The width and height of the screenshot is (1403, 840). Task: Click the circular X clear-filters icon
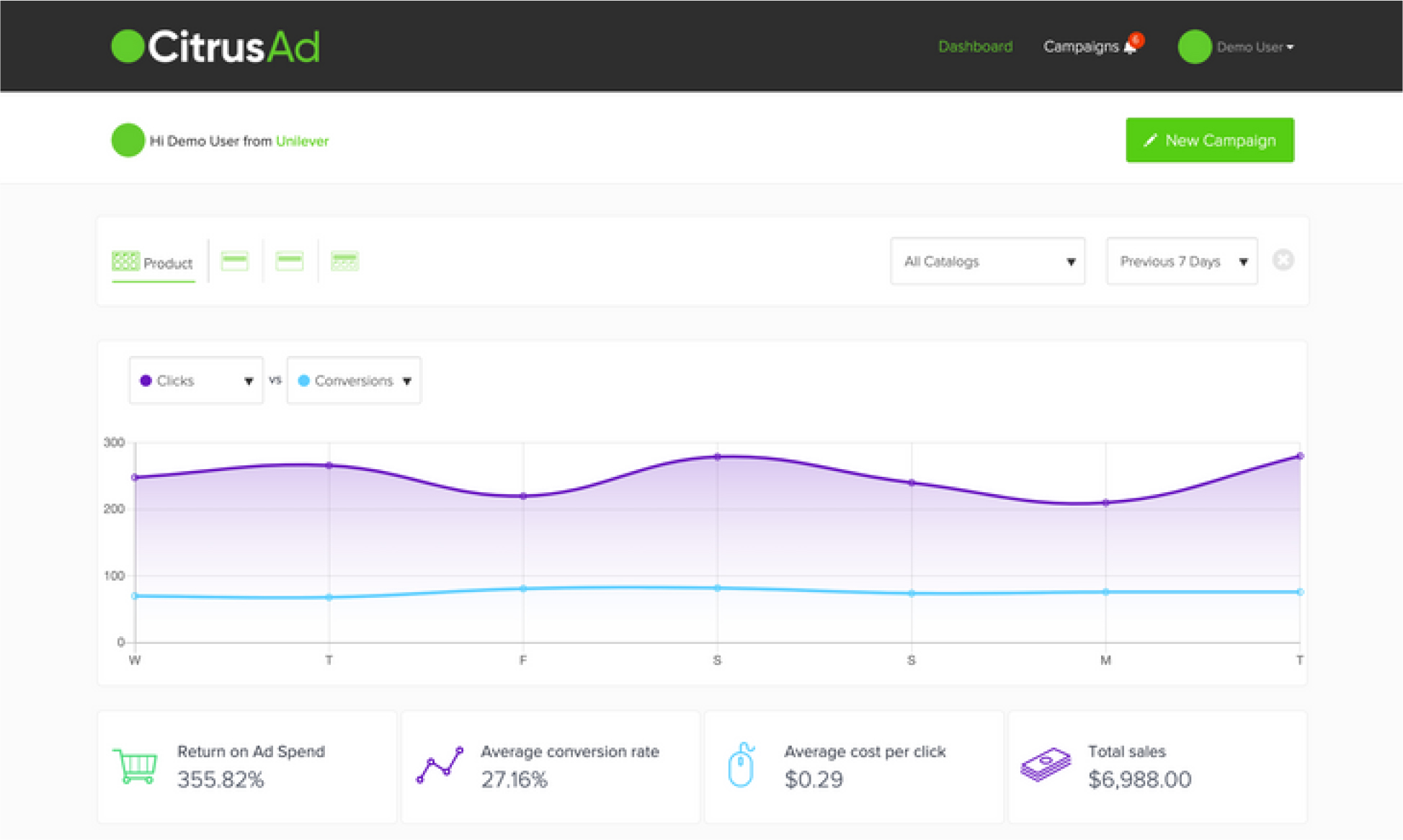(1283, 260)
